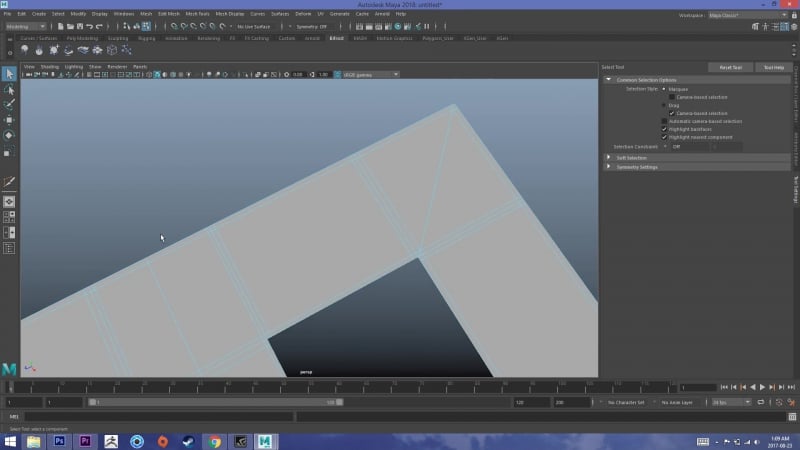800x450 pixels.
Task: Click the MEL command input field
Action: click(x=159, y=417)
